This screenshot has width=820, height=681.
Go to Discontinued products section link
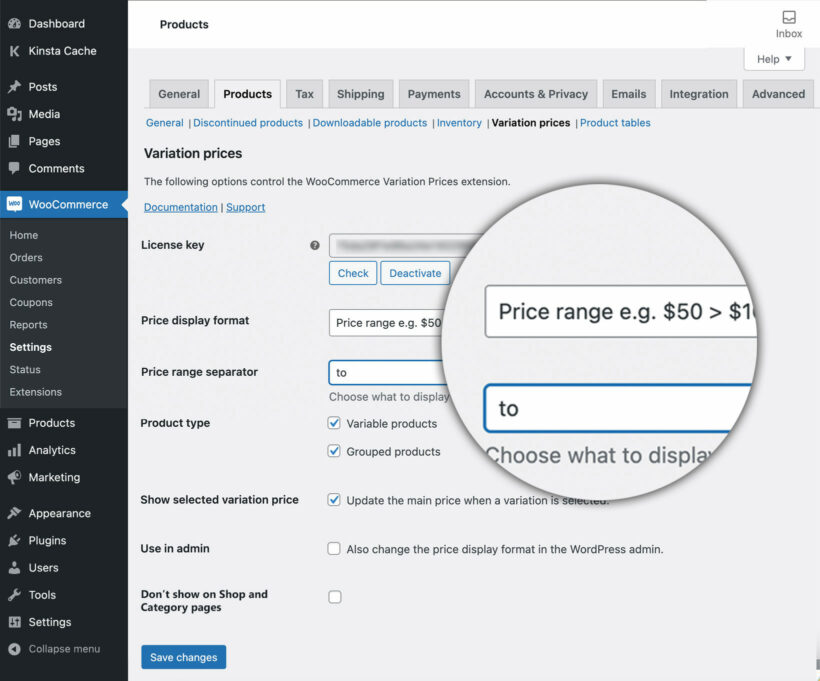click(x=248, y=123)
